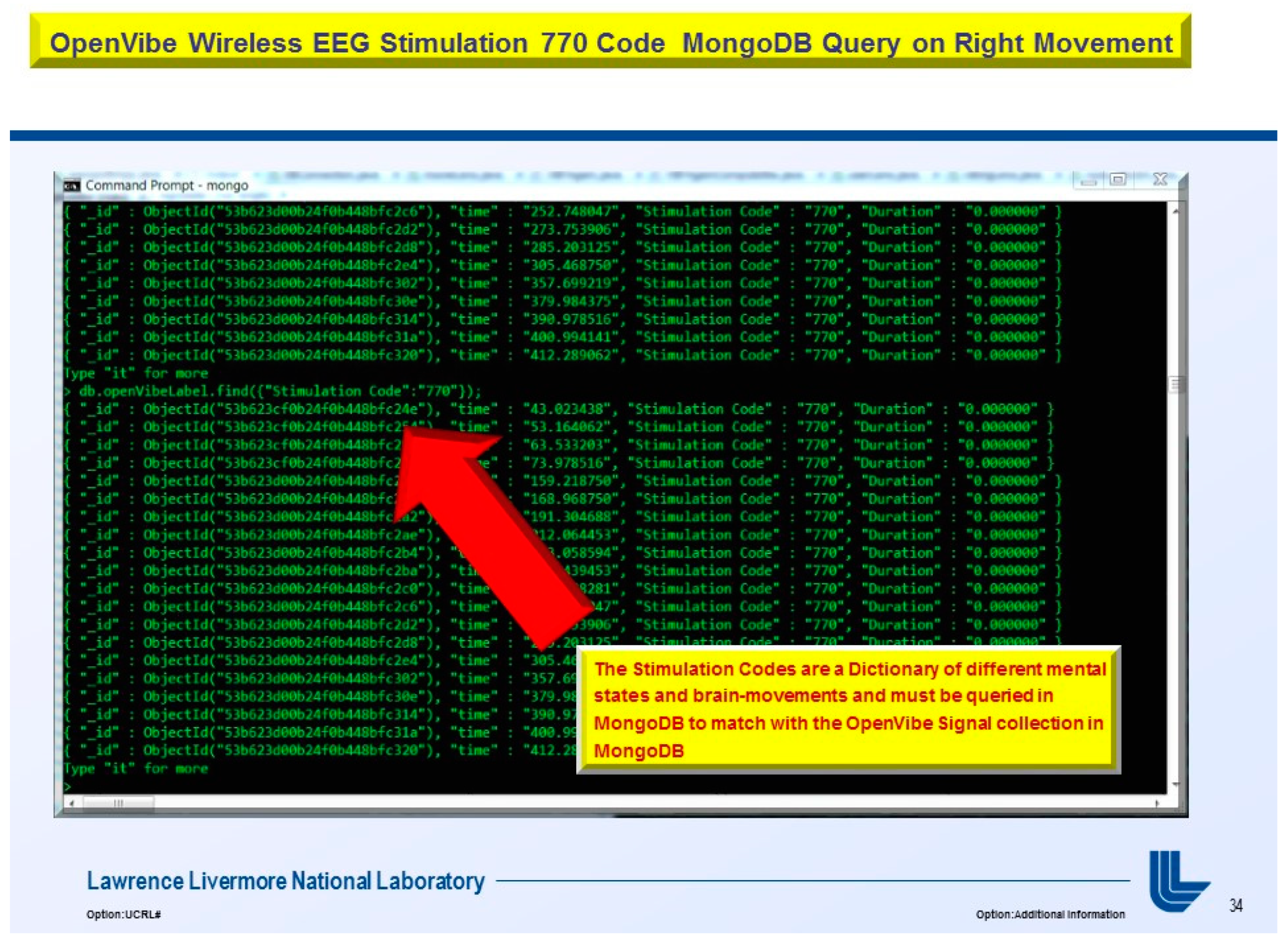The width and height of the screenshot is (1288, 942).
Task: Maximize the Command Prompt mongo window
Action: 1118,180
